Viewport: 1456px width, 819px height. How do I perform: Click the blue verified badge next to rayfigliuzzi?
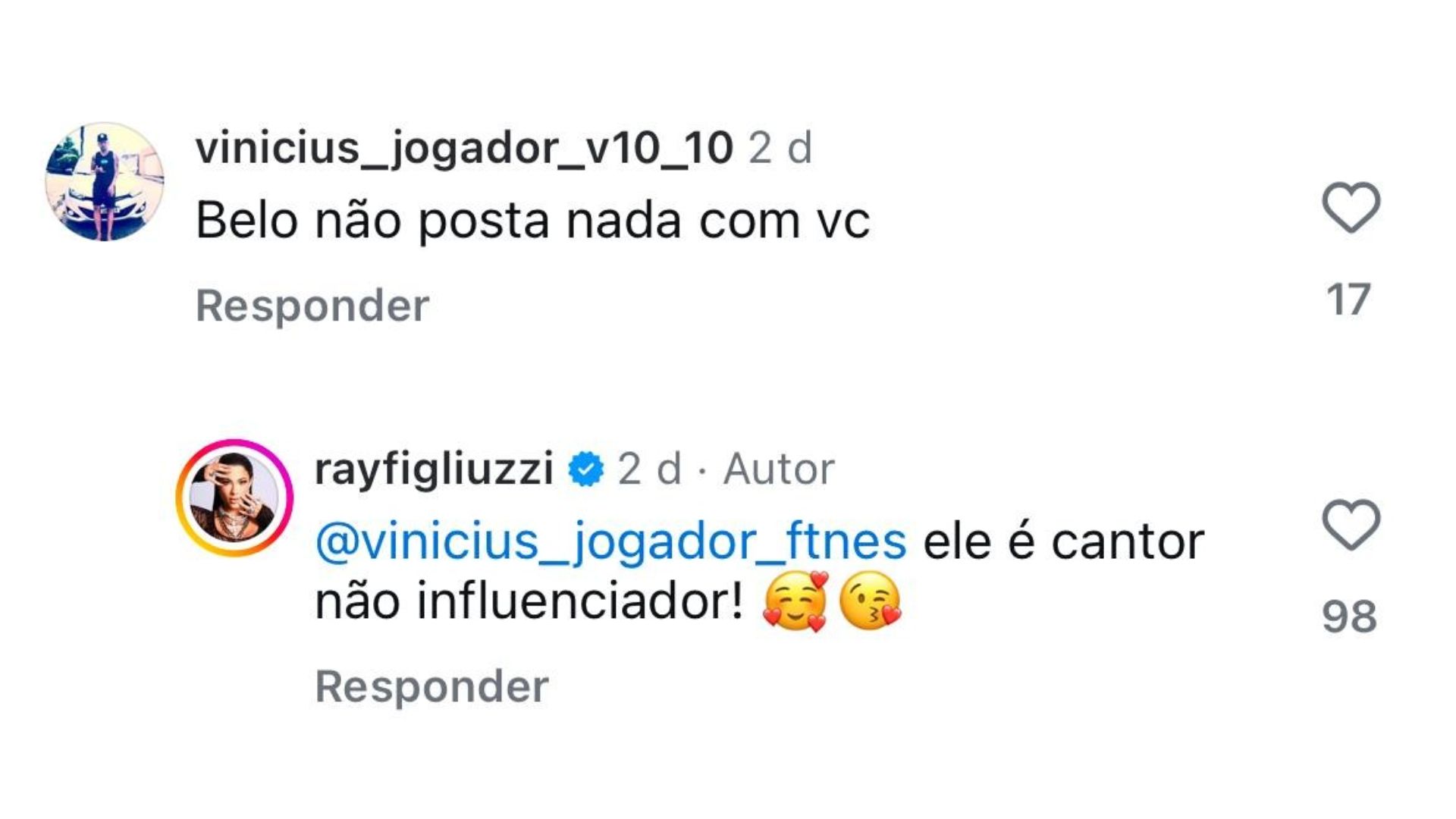(585, 469)
